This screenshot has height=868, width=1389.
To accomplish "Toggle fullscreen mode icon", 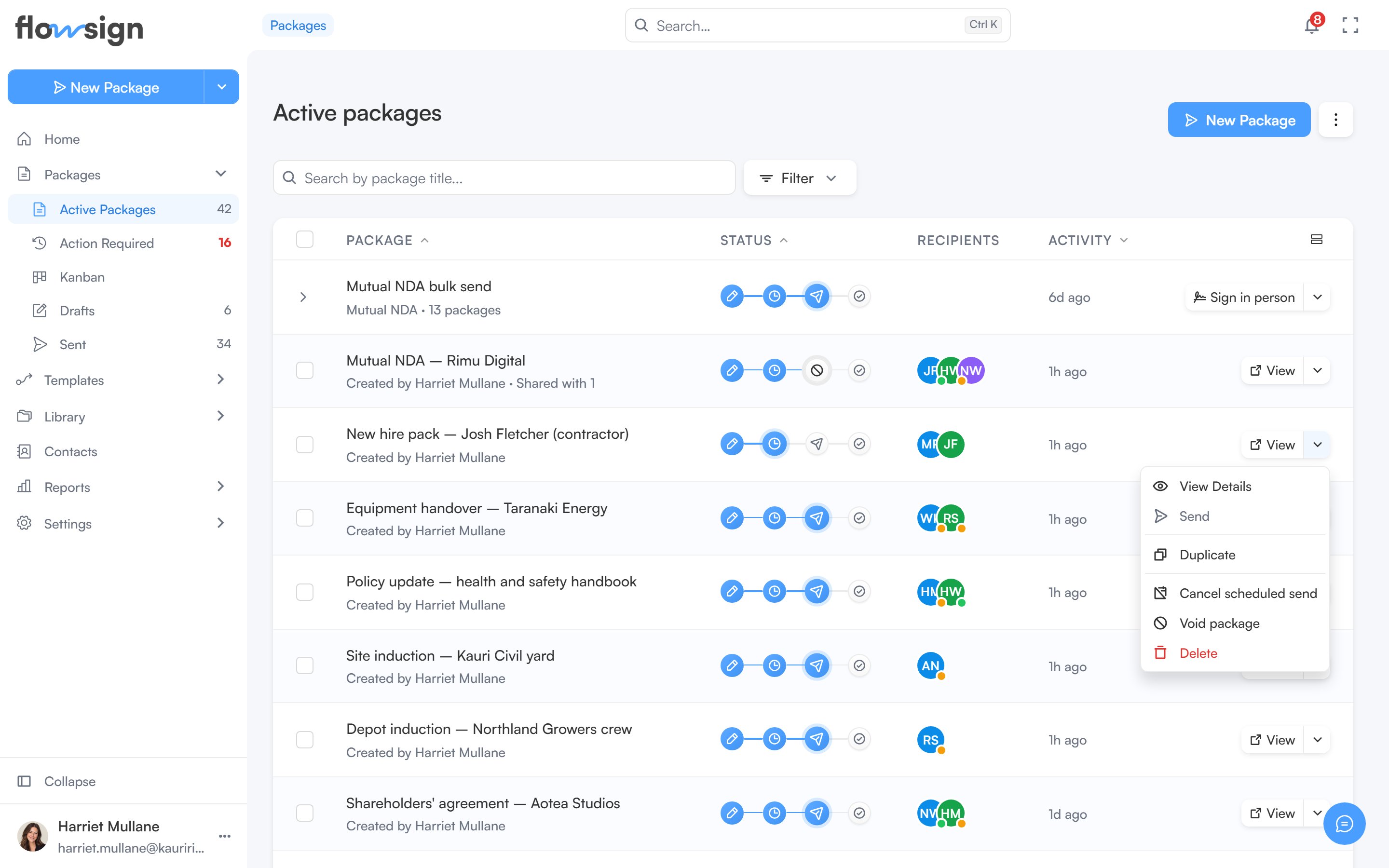I will [1350, 25].
